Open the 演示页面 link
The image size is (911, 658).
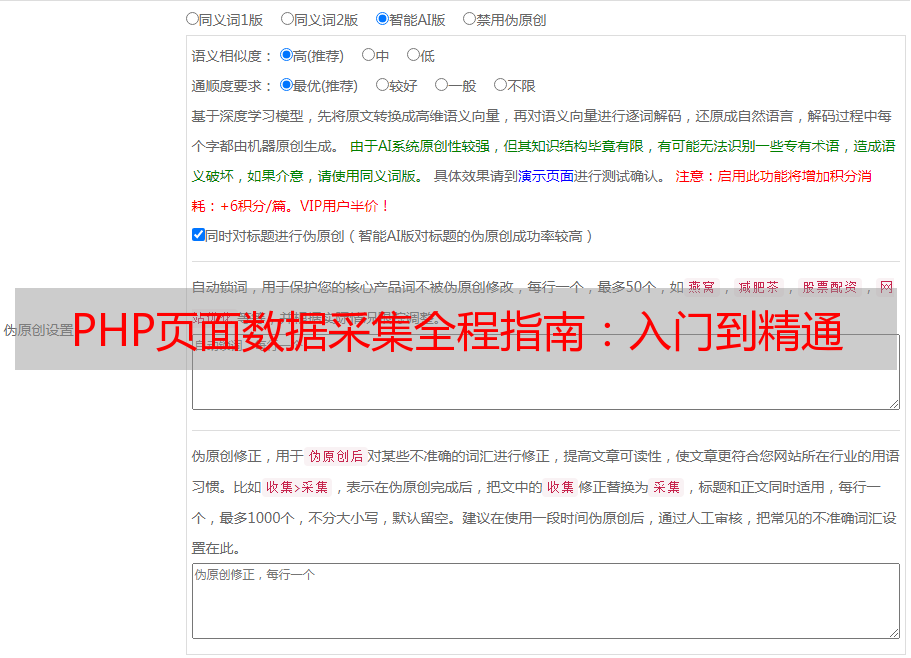[x=546, y=176]
